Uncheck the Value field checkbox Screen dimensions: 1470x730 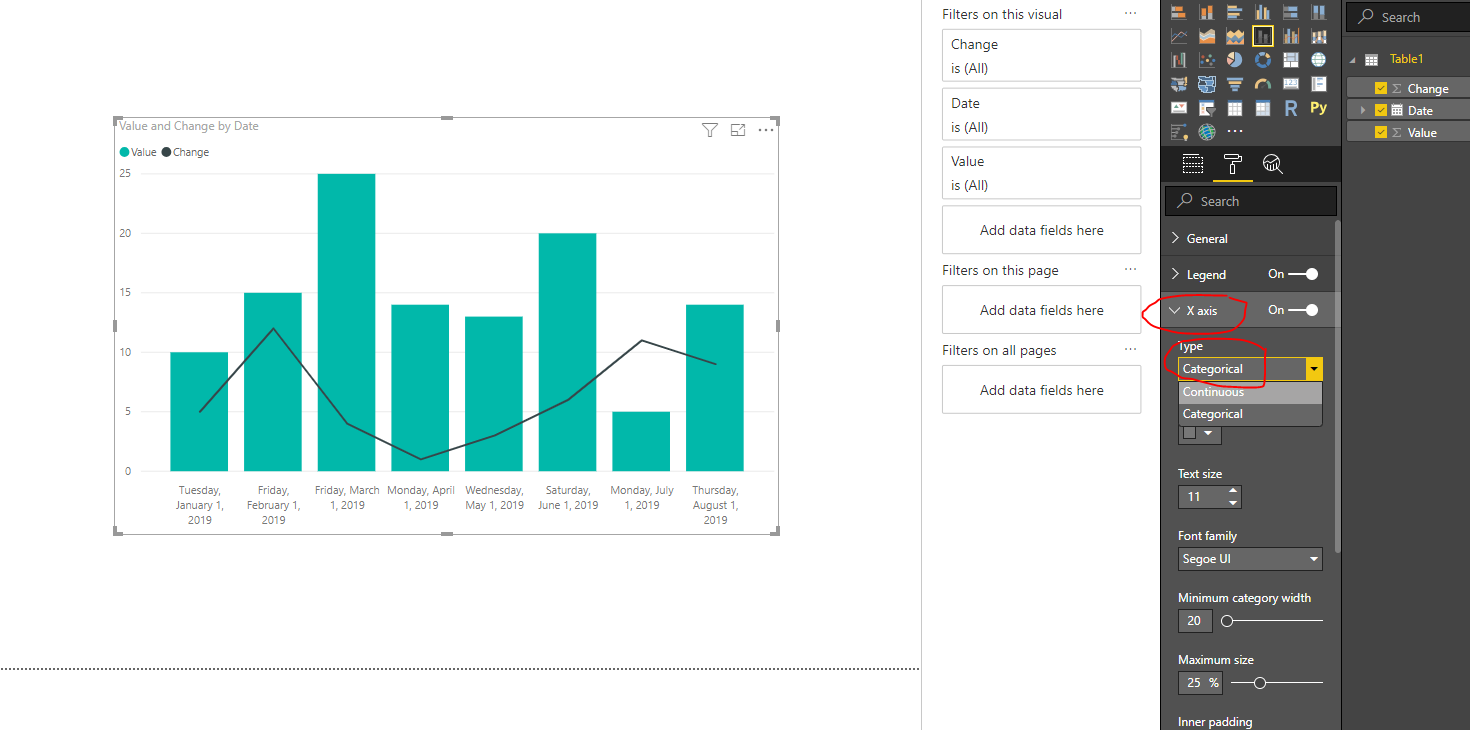point(1381,132)
